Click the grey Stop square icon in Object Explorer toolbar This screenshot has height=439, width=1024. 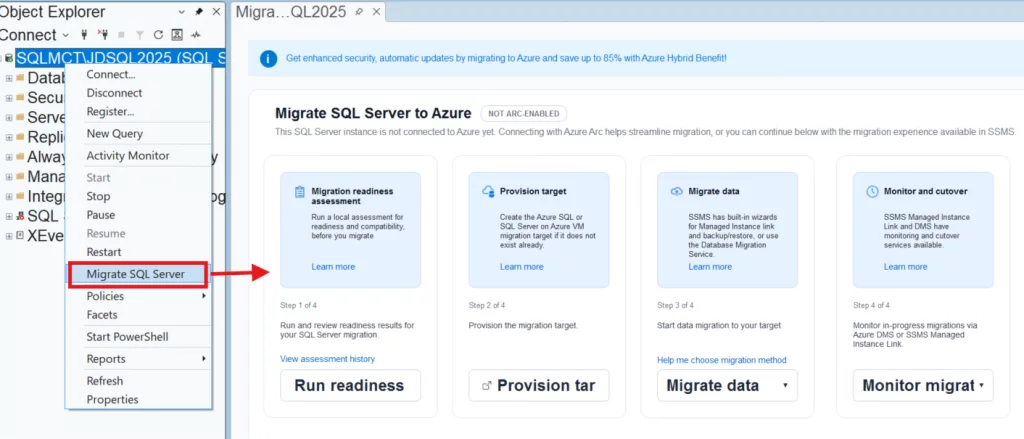tap(121, 35)
